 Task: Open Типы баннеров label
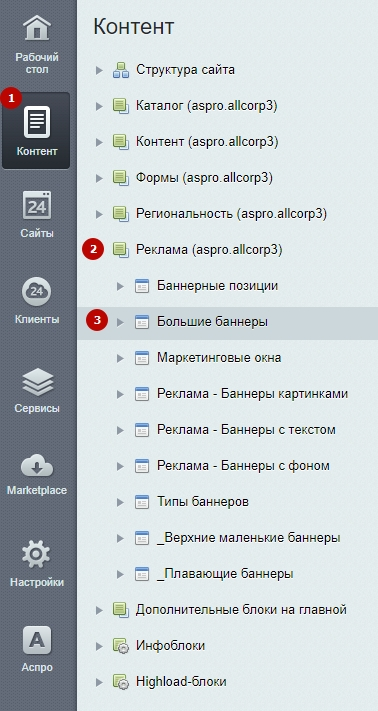(x=203, y=502)
